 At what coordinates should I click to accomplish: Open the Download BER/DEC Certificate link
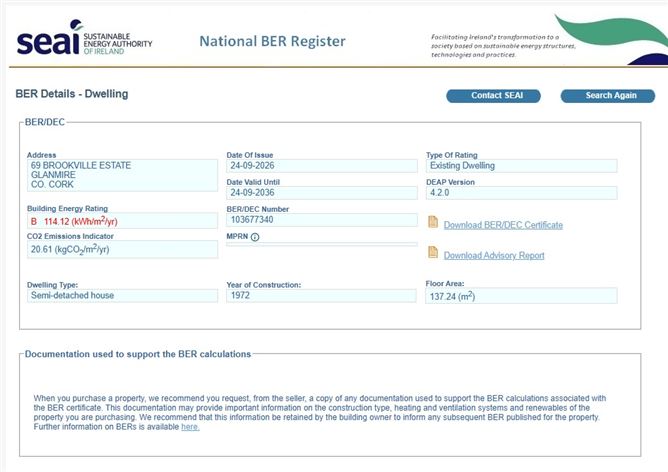point(503,225)
